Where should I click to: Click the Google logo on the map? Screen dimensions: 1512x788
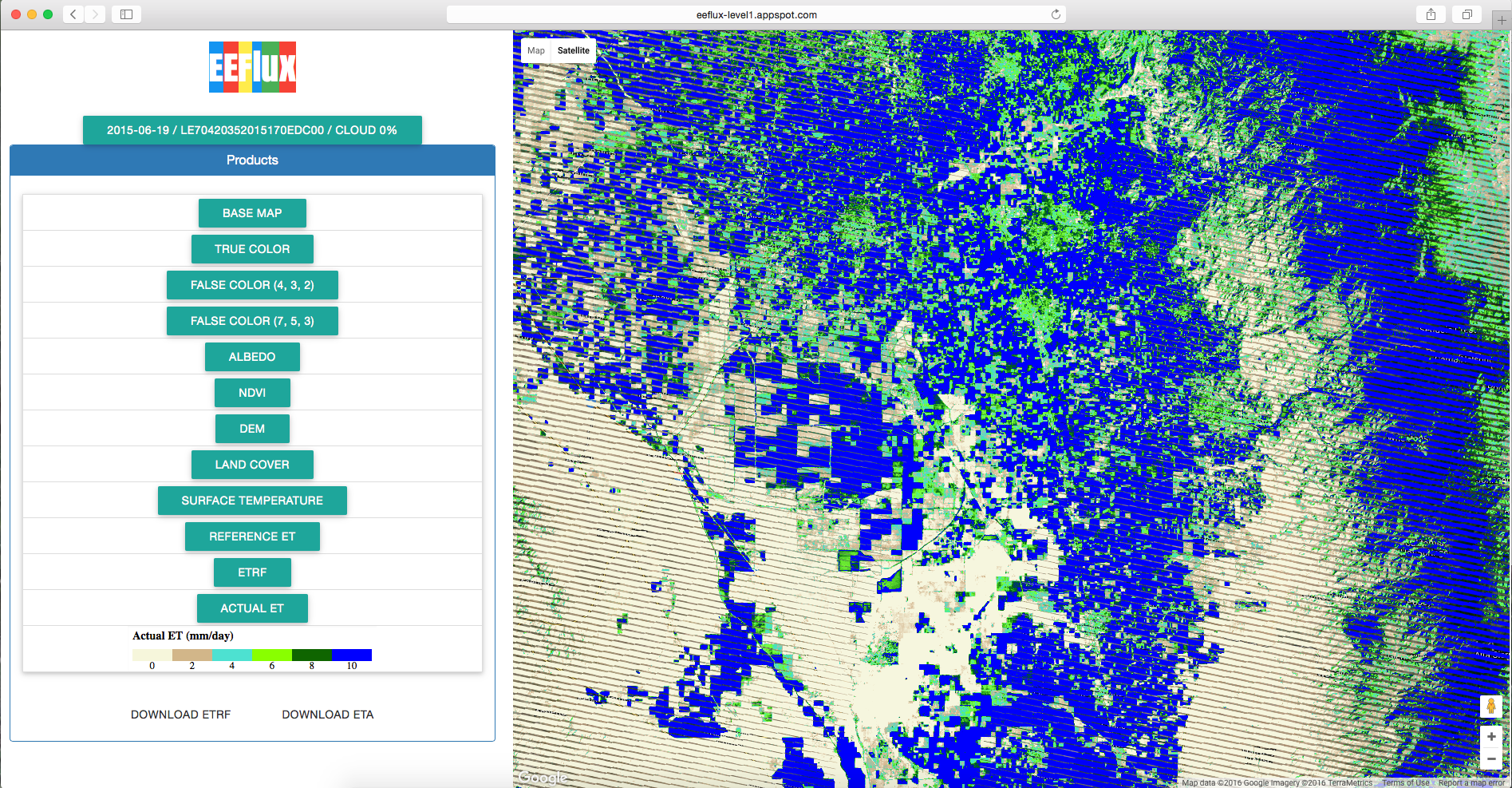coord(542,778)
